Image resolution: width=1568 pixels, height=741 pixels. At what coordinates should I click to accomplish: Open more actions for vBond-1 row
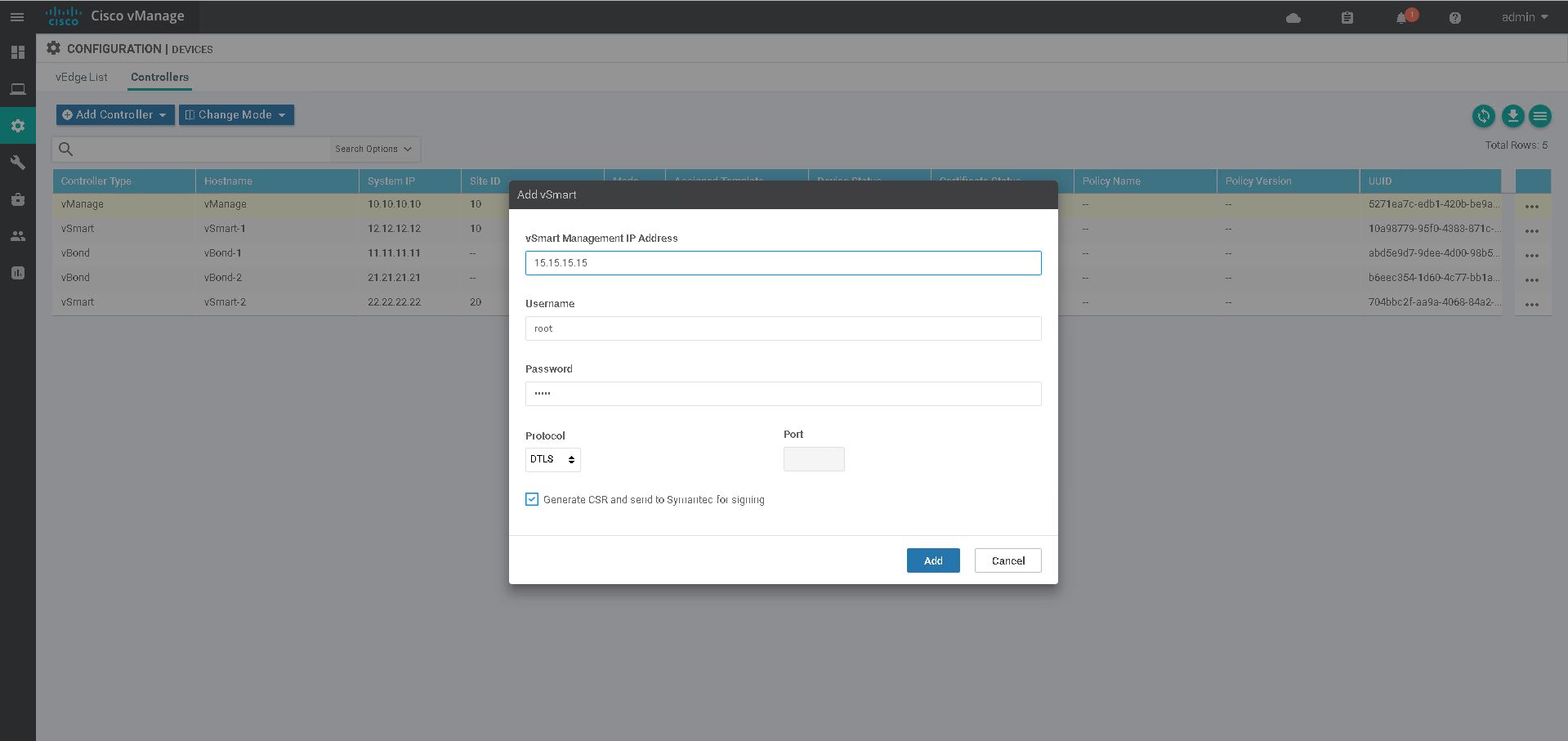click(1532, 256)
